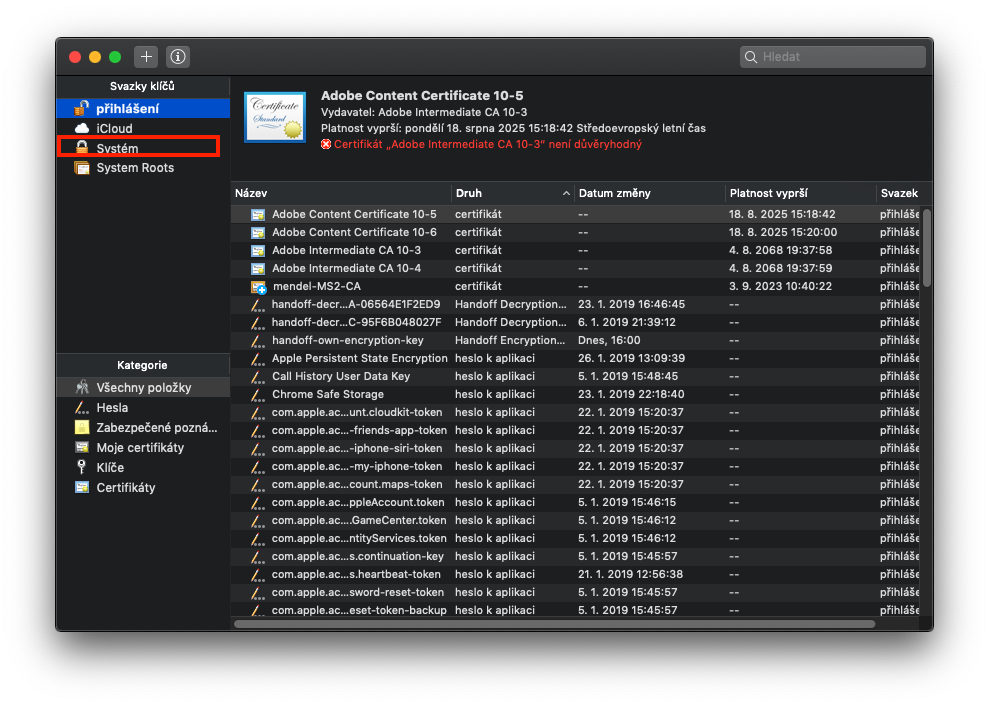
Task: Select handoff-own-encryption-key row
Action: click(575, 341)
